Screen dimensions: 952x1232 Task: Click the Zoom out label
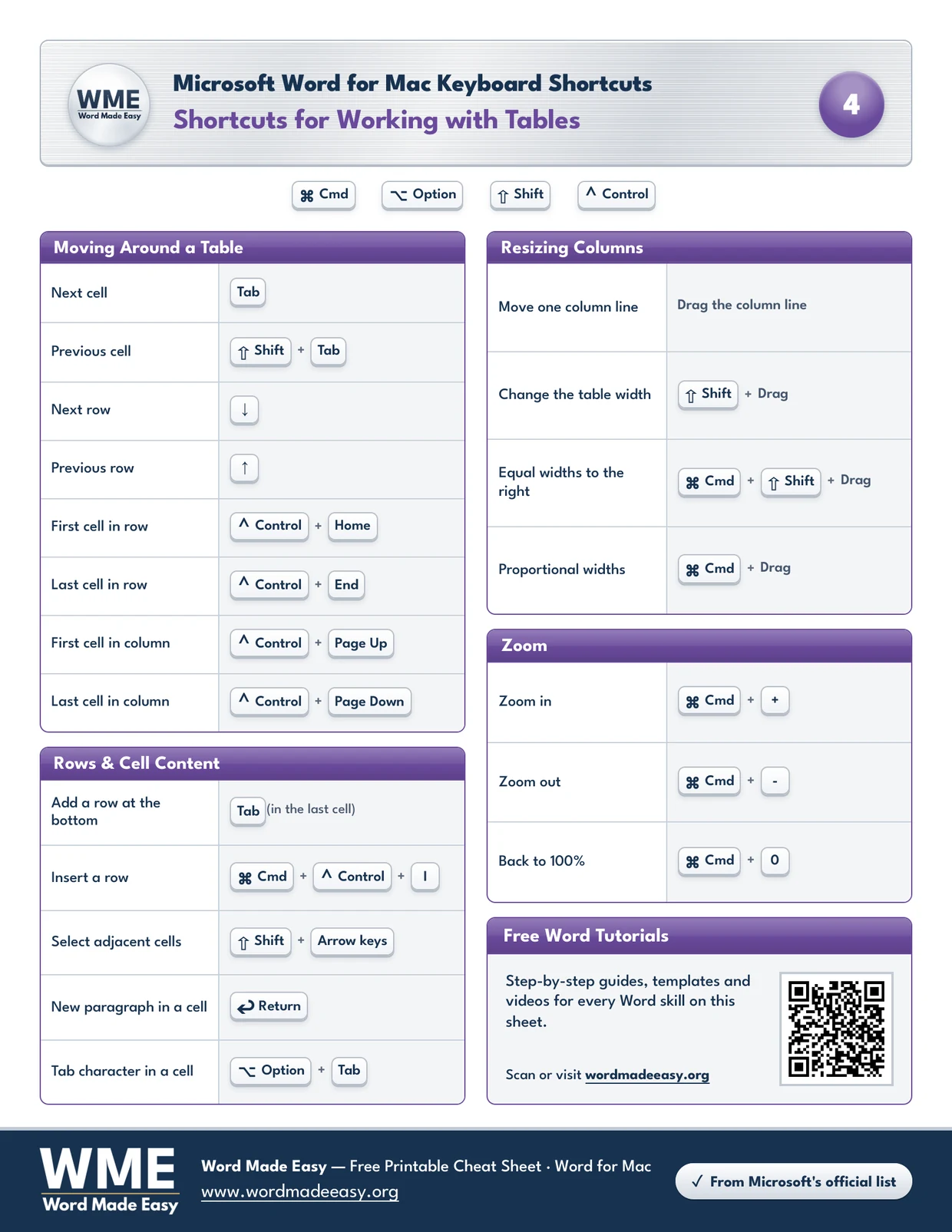[530, 782]
